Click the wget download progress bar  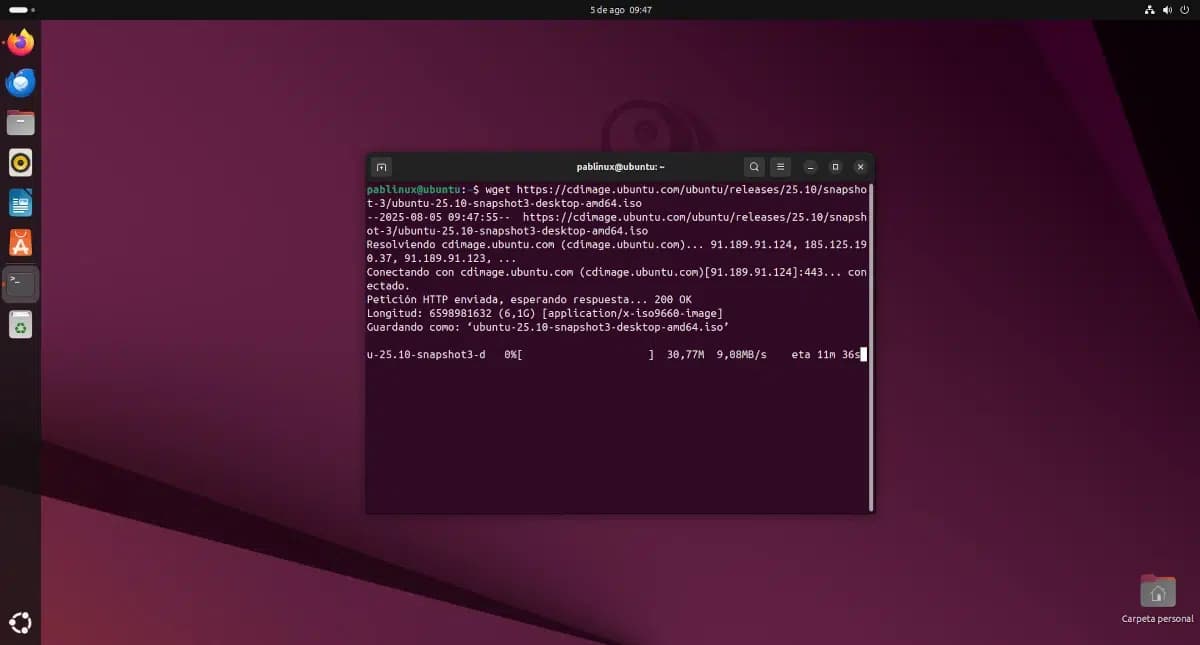pyautogui.click(x=587, y=354)
